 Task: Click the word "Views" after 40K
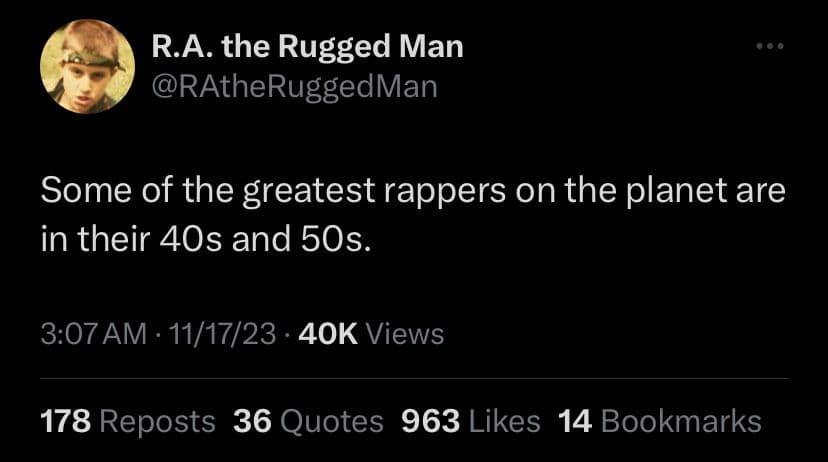tap(404, 333)
